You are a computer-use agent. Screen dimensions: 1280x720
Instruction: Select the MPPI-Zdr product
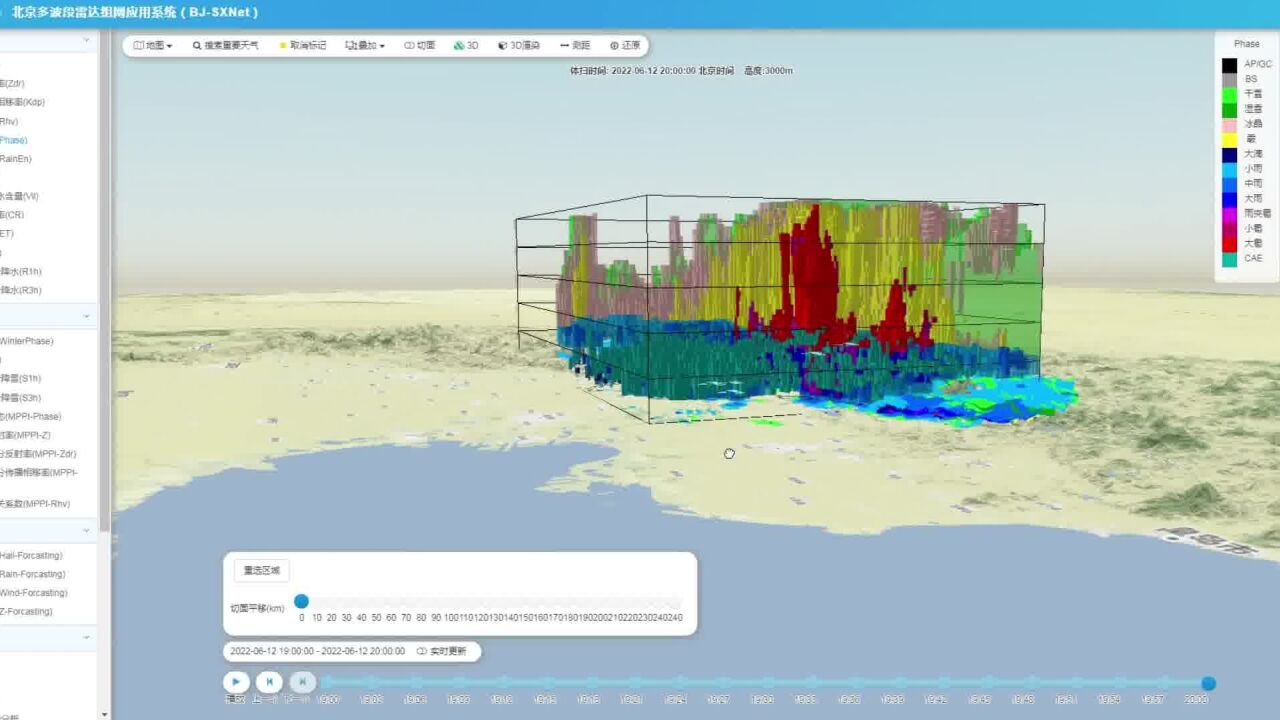[x=39, y=454]
